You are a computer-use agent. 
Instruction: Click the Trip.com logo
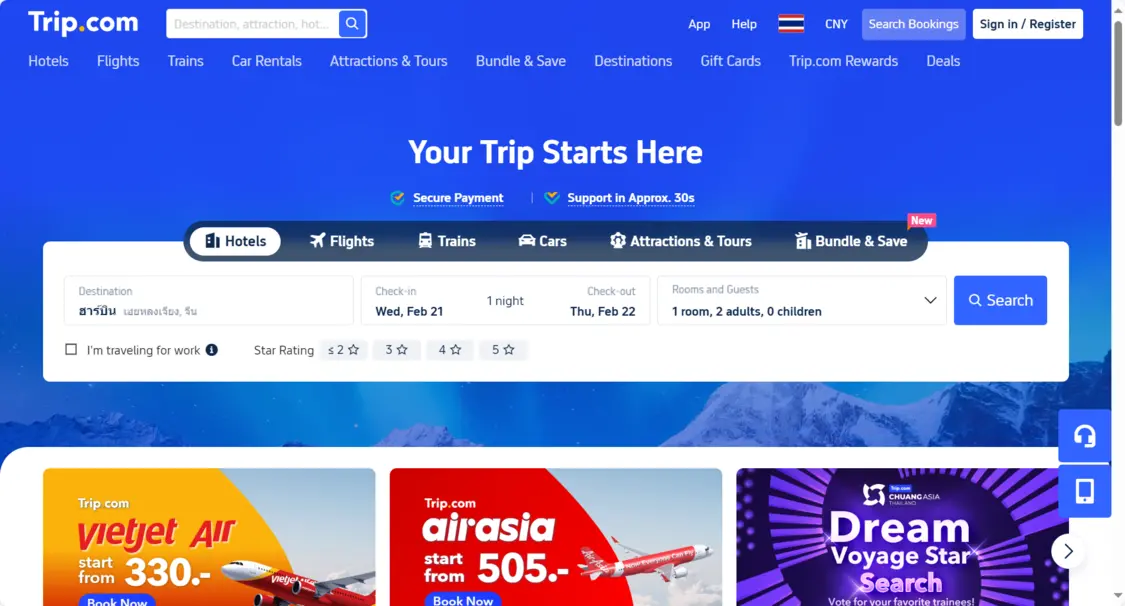coord(83,23)
